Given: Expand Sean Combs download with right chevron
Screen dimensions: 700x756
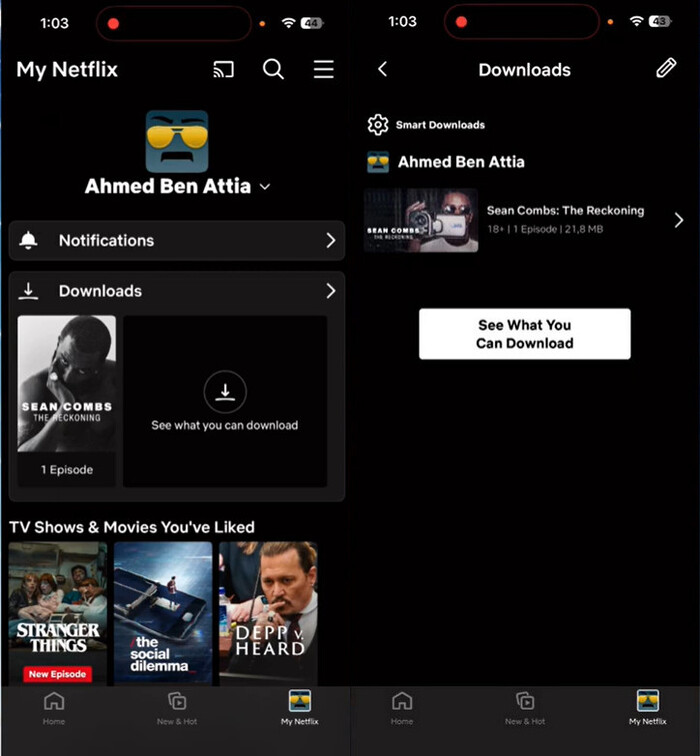Looking at the screenshot, I should (679, 220).
